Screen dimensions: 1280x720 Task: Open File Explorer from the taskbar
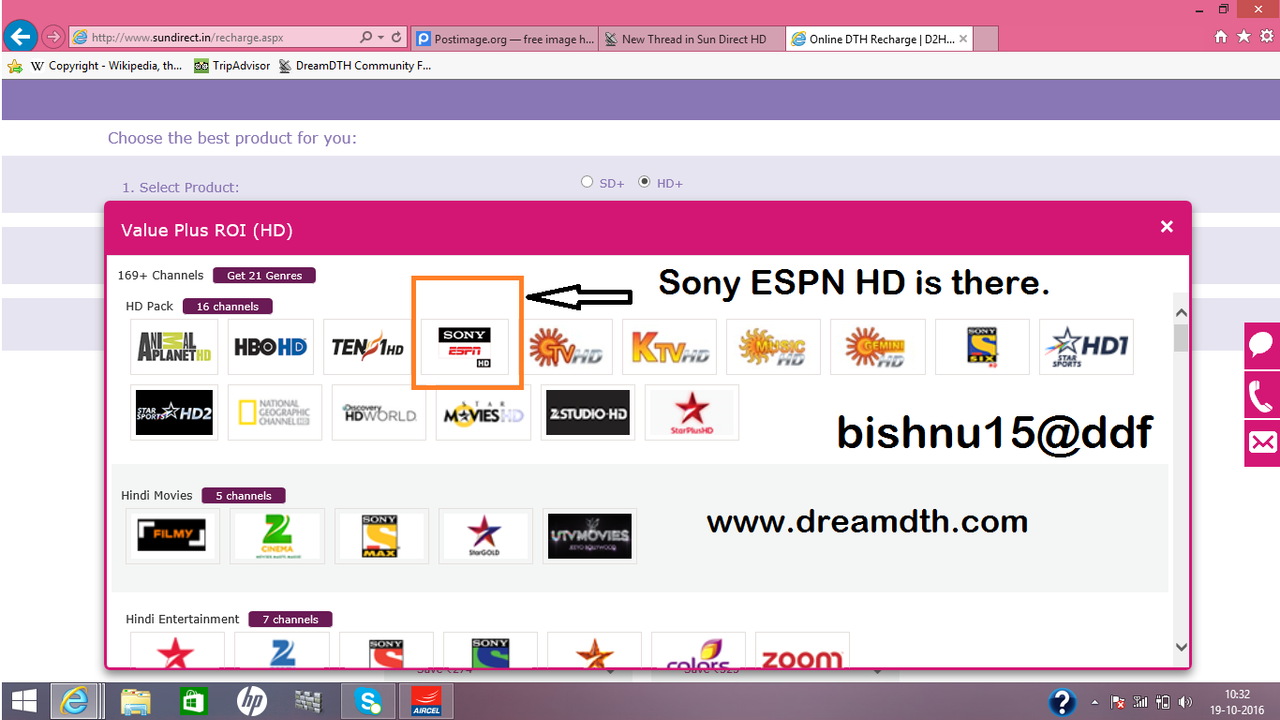[x=135, y=701]
